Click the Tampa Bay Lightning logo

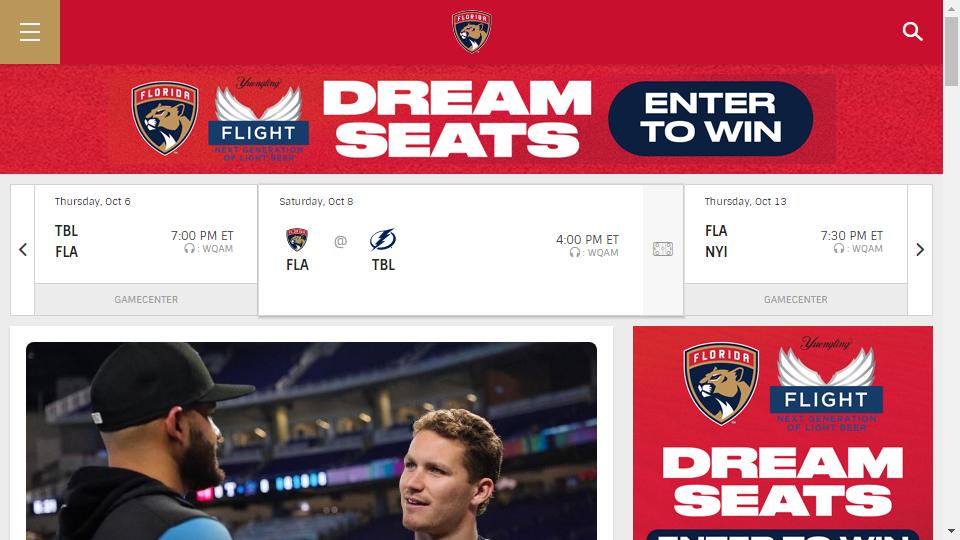pos(383,240)
